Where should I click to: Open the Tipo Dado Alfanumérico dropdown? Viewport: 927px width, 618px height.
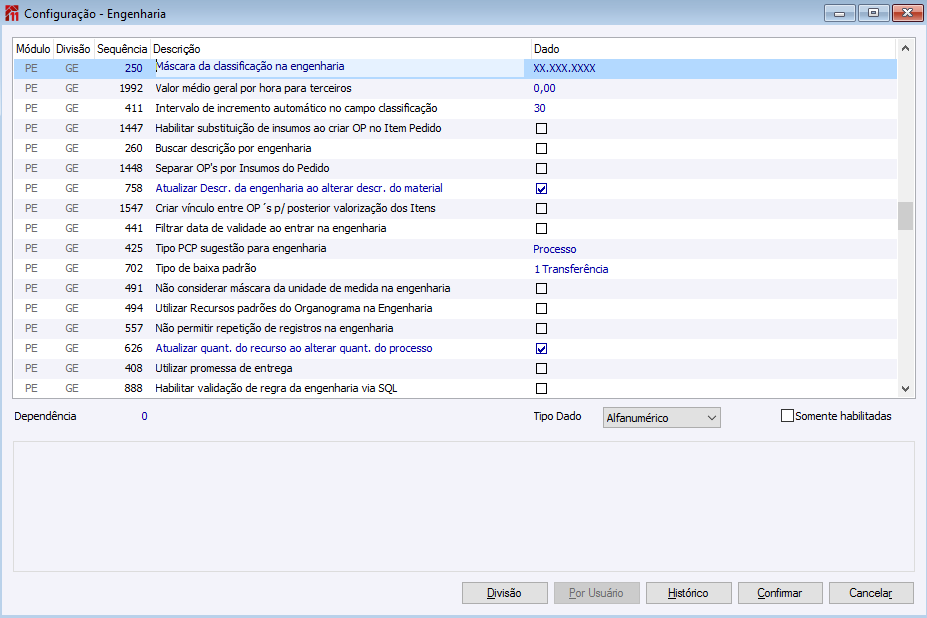click(x=662, y=418)
